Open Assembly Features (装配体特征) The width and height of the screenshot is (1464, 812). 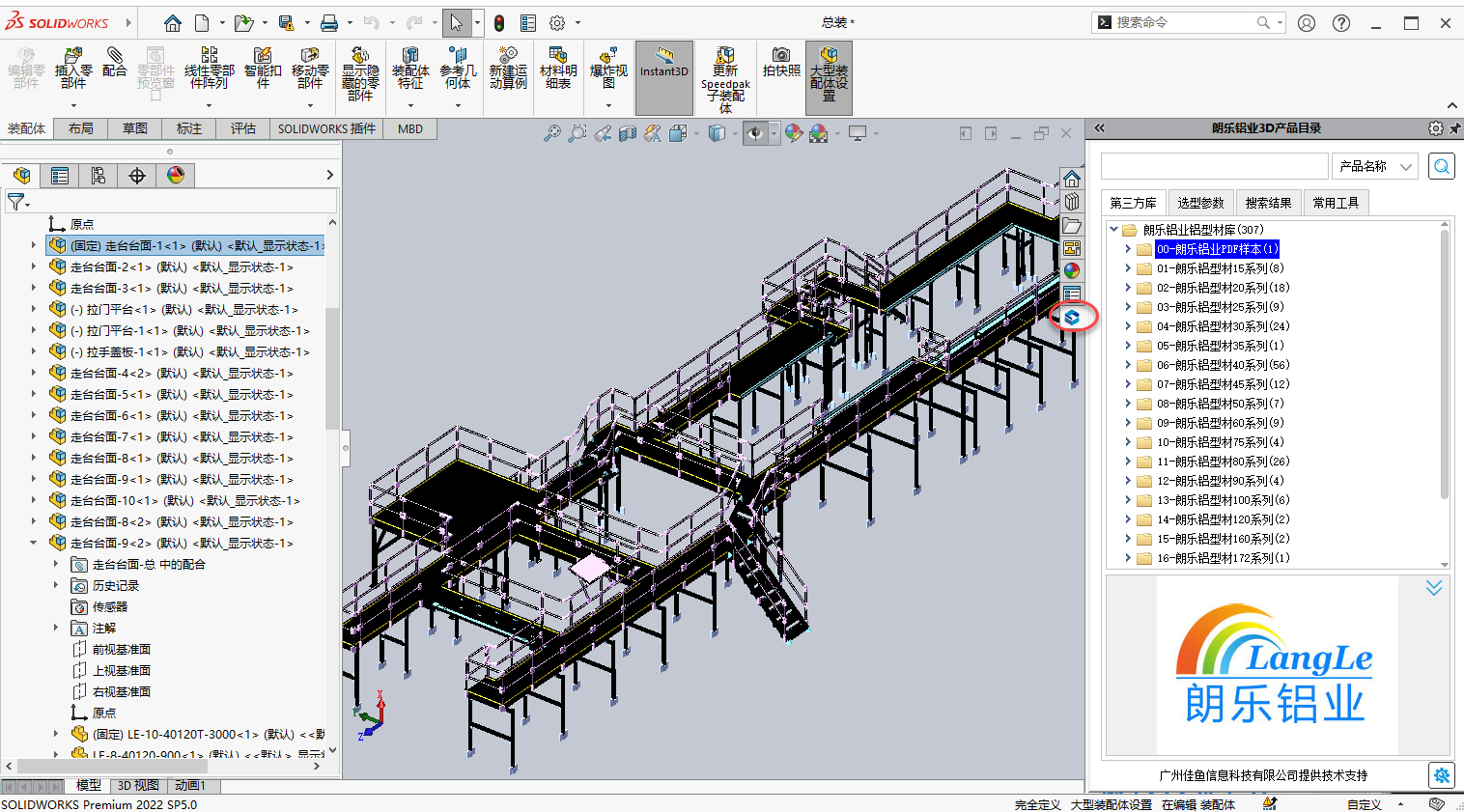[x=410, y=68]
